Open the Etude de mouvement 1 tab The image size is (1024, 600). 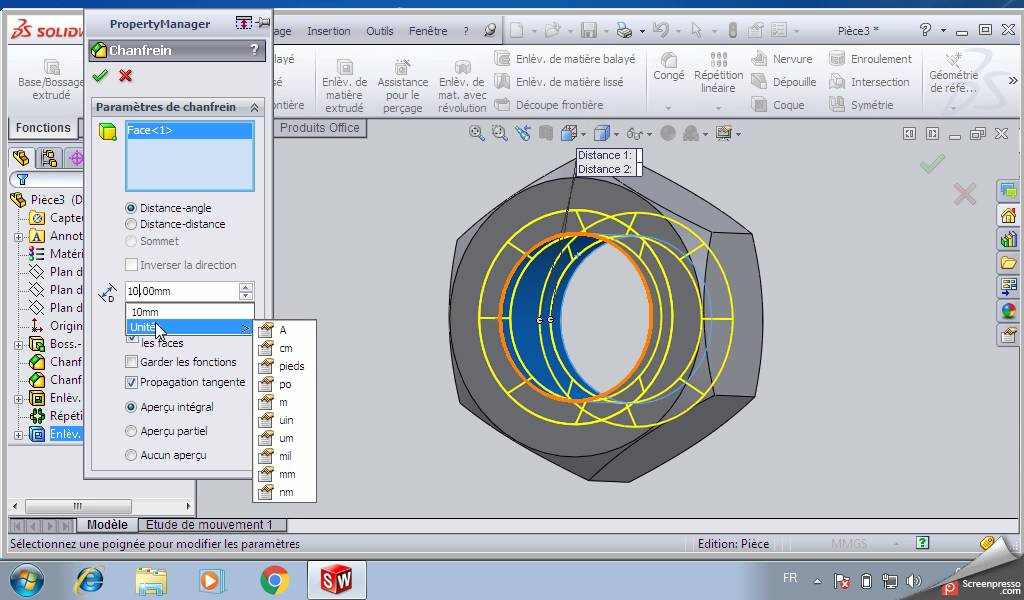point(209,524)
